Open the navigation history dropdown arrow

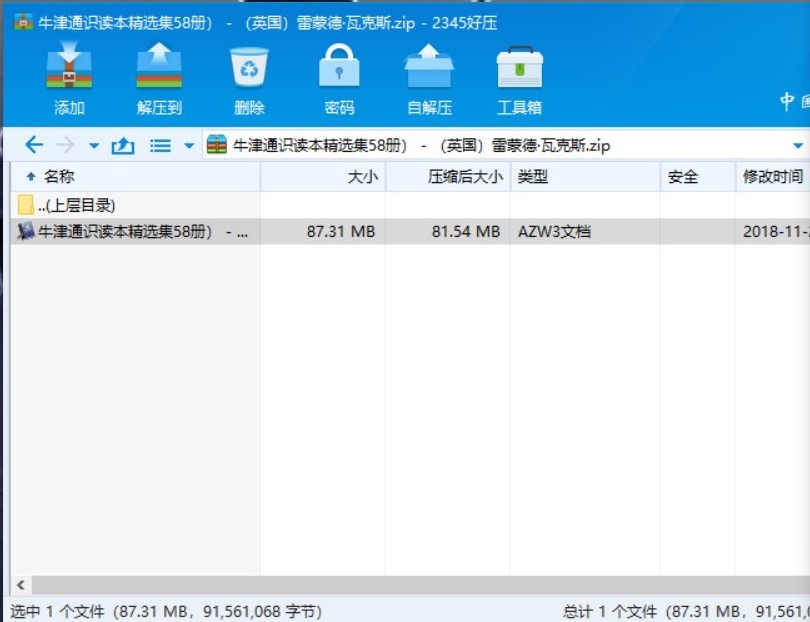[x=94, y=146]
